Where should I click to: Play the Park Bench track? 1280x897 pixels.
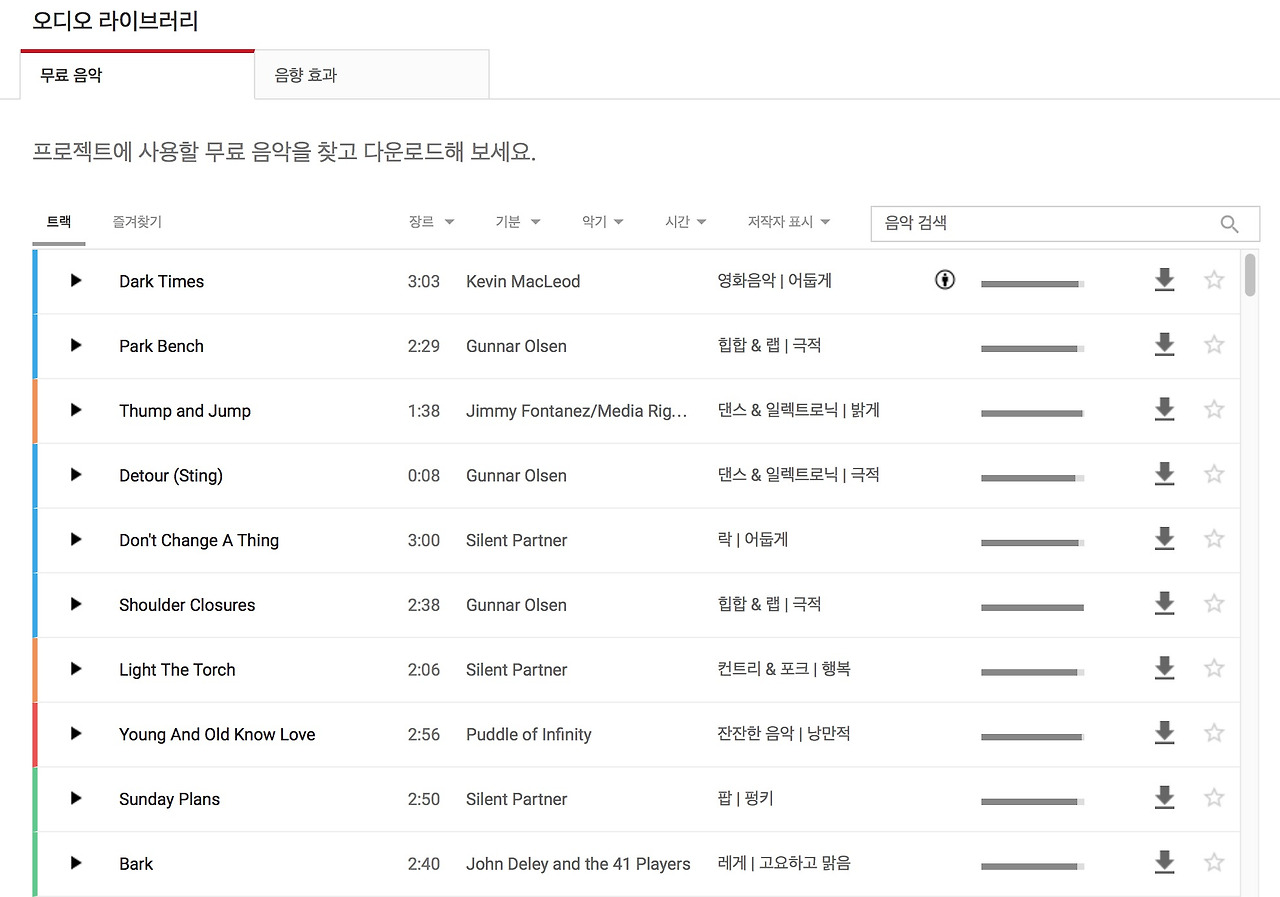point(76,345)
